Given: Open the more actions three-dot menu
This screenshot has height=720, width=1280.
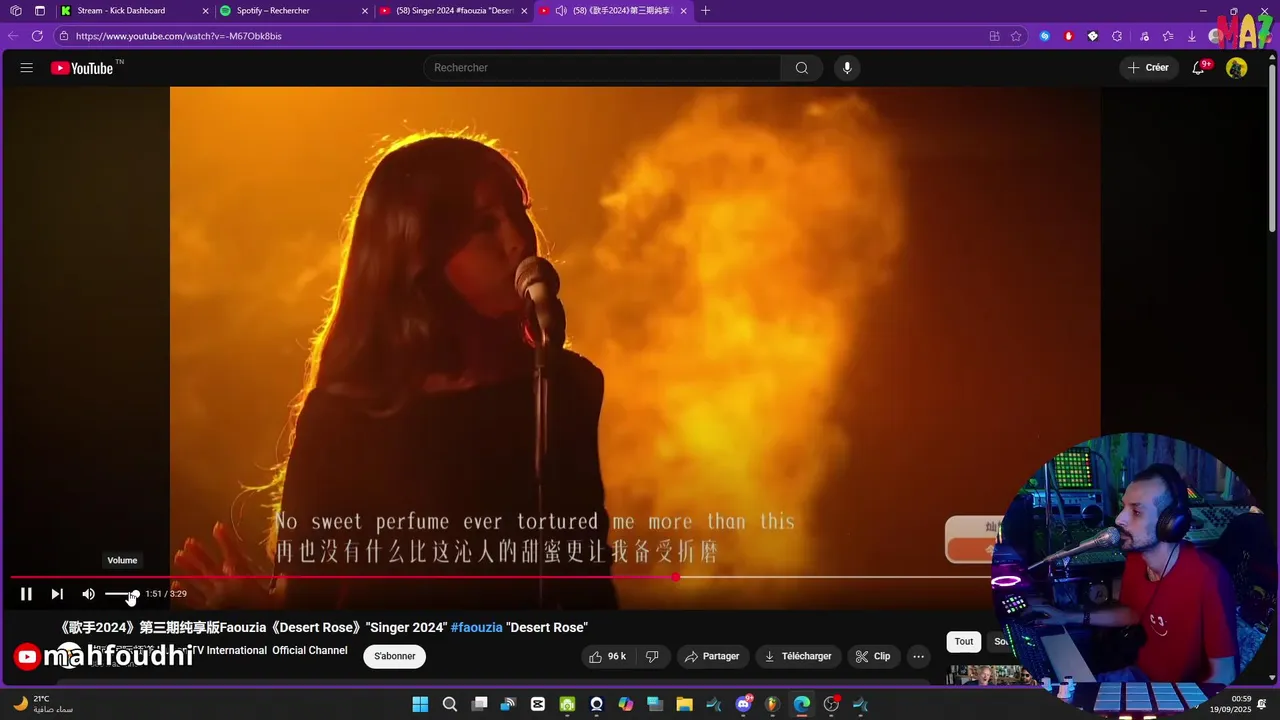Looking at the screenshot, I should (918, 656).
